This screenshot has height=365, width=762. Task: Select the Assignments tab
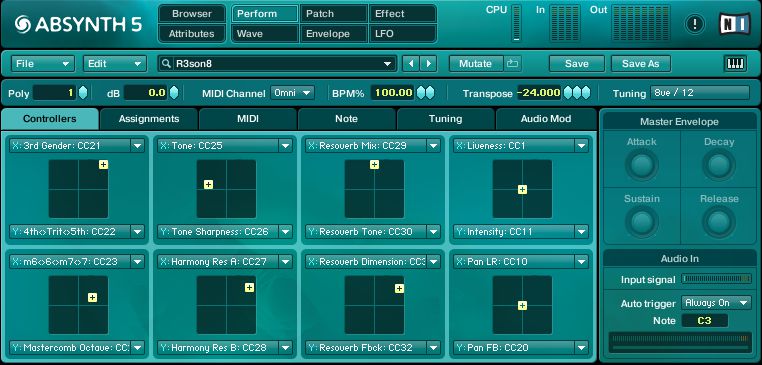pyautogui.click(x=149, y=119)
